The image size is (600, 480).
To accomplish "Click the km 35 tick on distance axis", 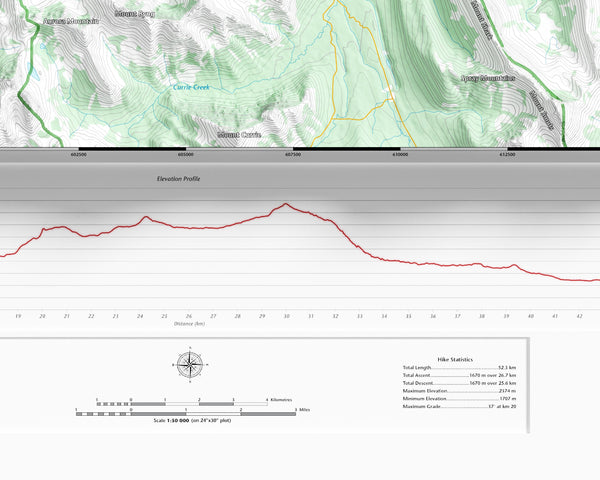I will [408, 315].
